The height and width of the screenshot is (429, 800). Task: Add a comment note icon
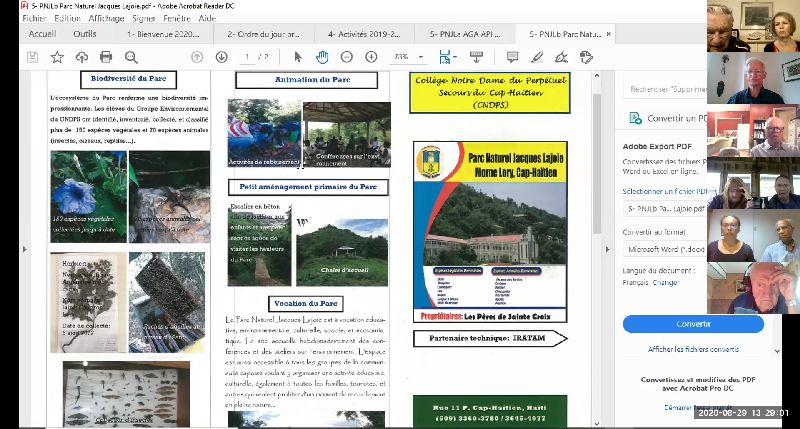coord(512,57)
